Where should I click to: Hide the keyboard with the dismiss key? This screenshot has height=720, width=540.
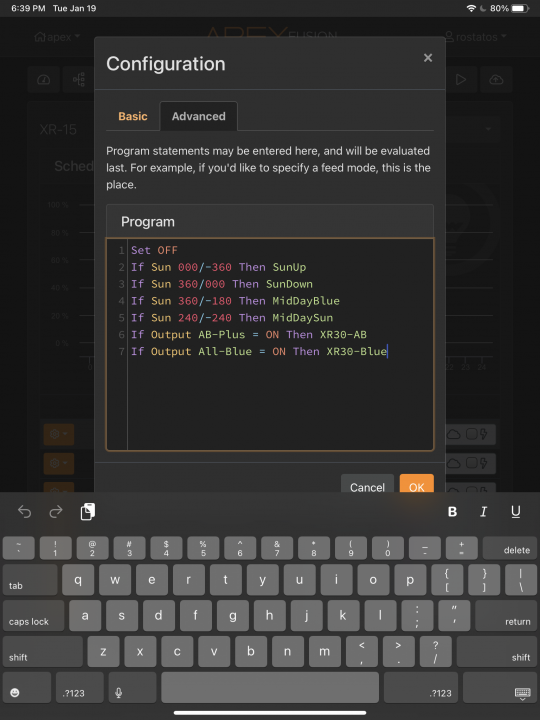coord(498,687)
